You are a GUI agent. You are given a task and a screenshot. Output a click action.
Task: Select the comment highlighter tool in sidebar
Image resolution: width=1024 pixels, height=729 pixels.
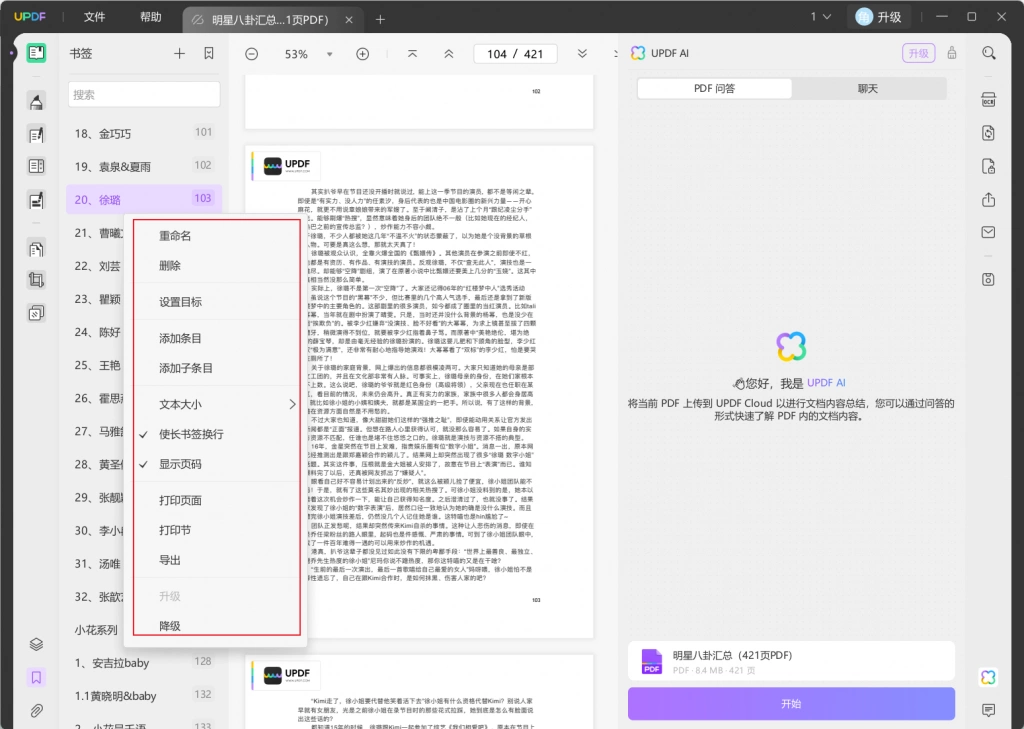click(x=36, y=101)
